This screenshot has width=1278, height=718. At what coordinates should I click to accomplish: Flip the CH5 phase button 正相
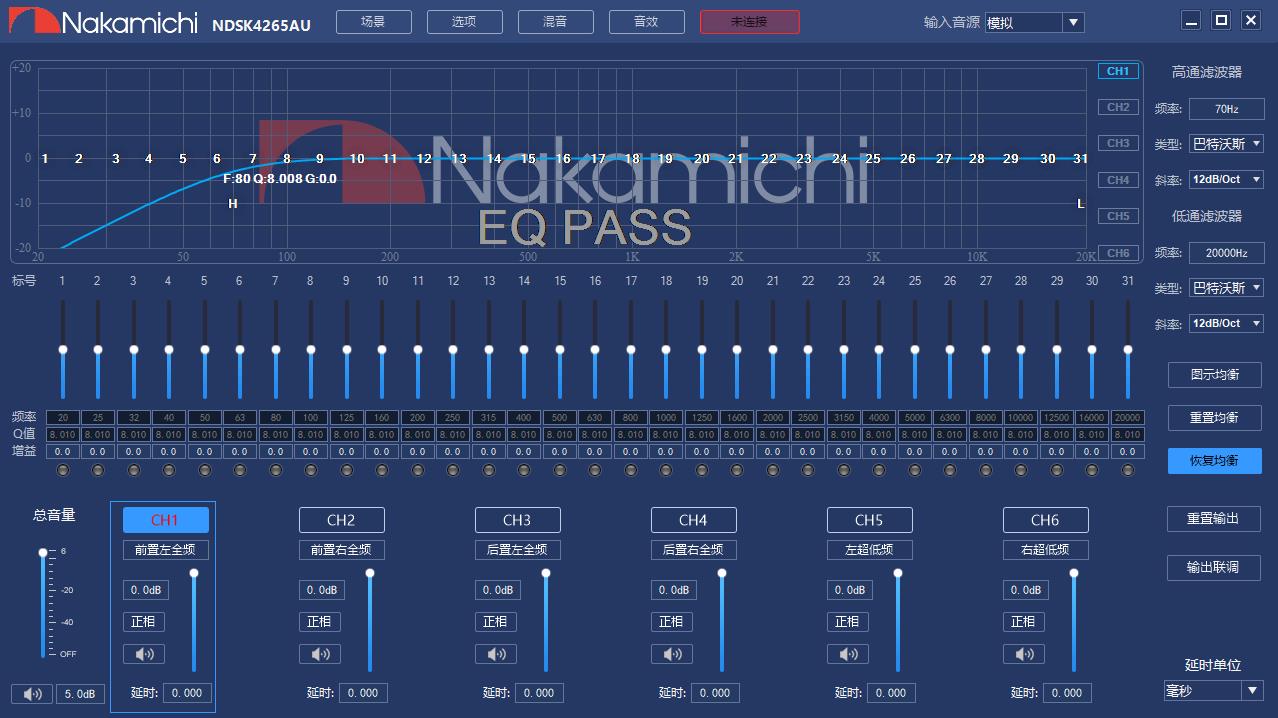(848, 622)
